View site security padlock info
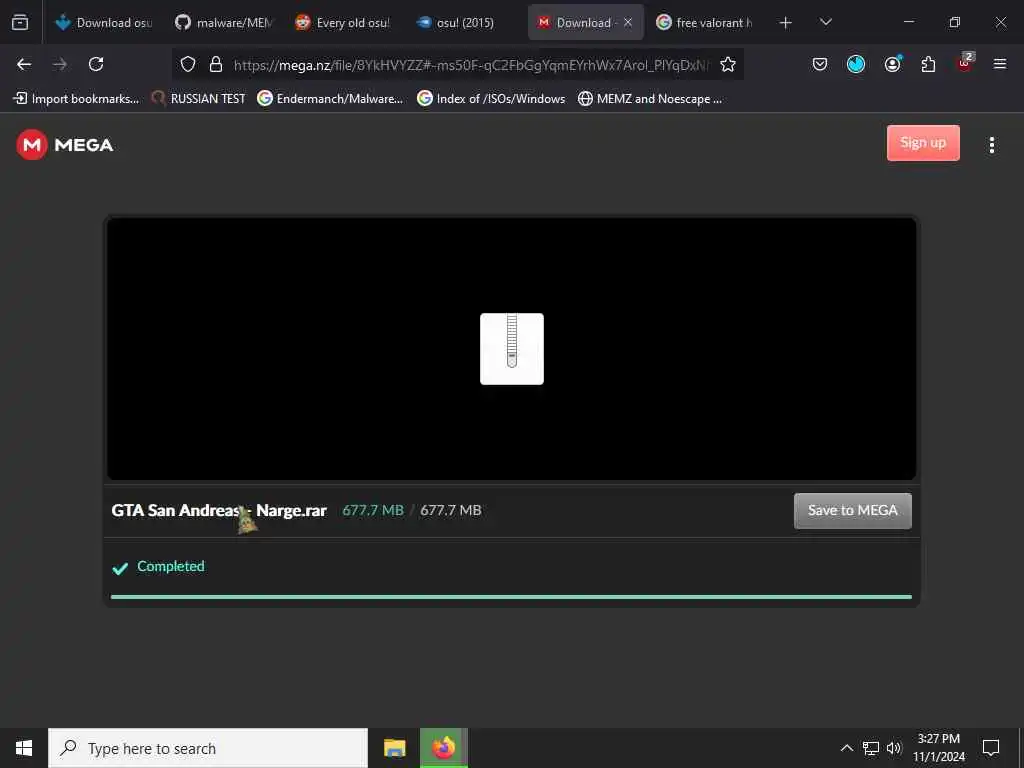1024x768 pixels. (x=216, y=64)
